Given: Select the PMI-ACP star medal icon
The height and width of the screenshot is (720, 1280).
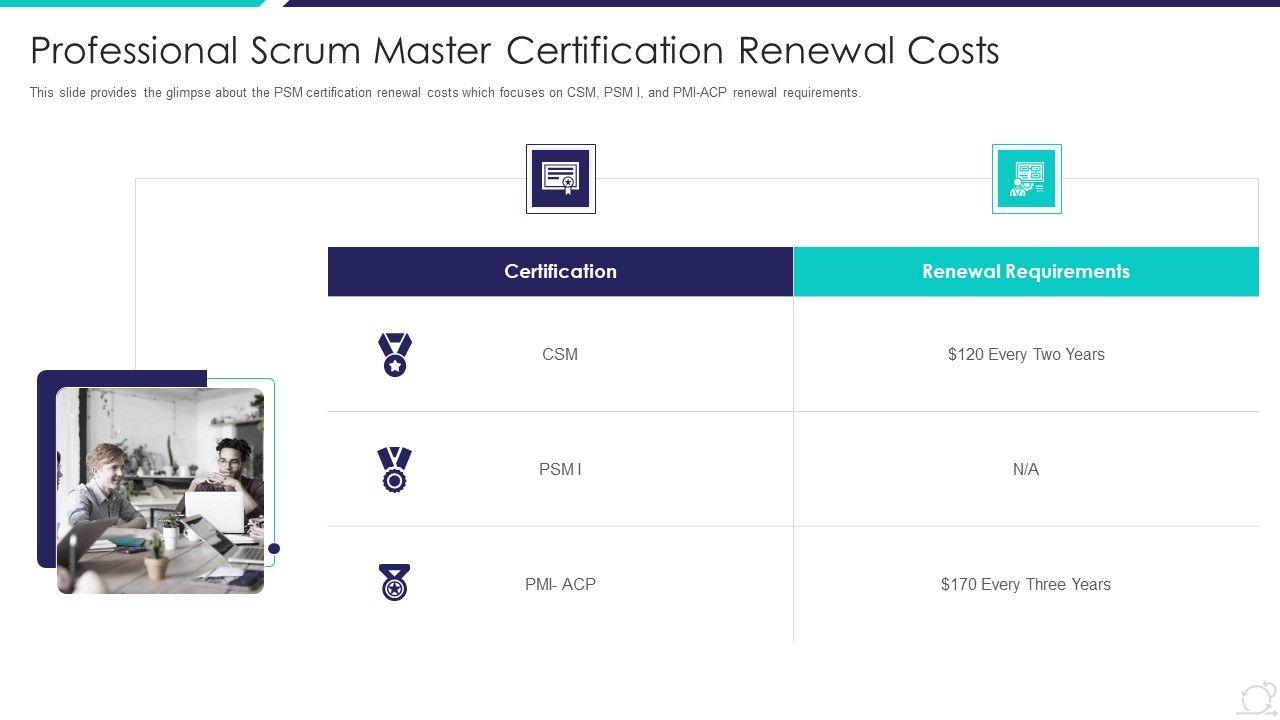Looking at the screenshot, I should [x=395, y=583].
